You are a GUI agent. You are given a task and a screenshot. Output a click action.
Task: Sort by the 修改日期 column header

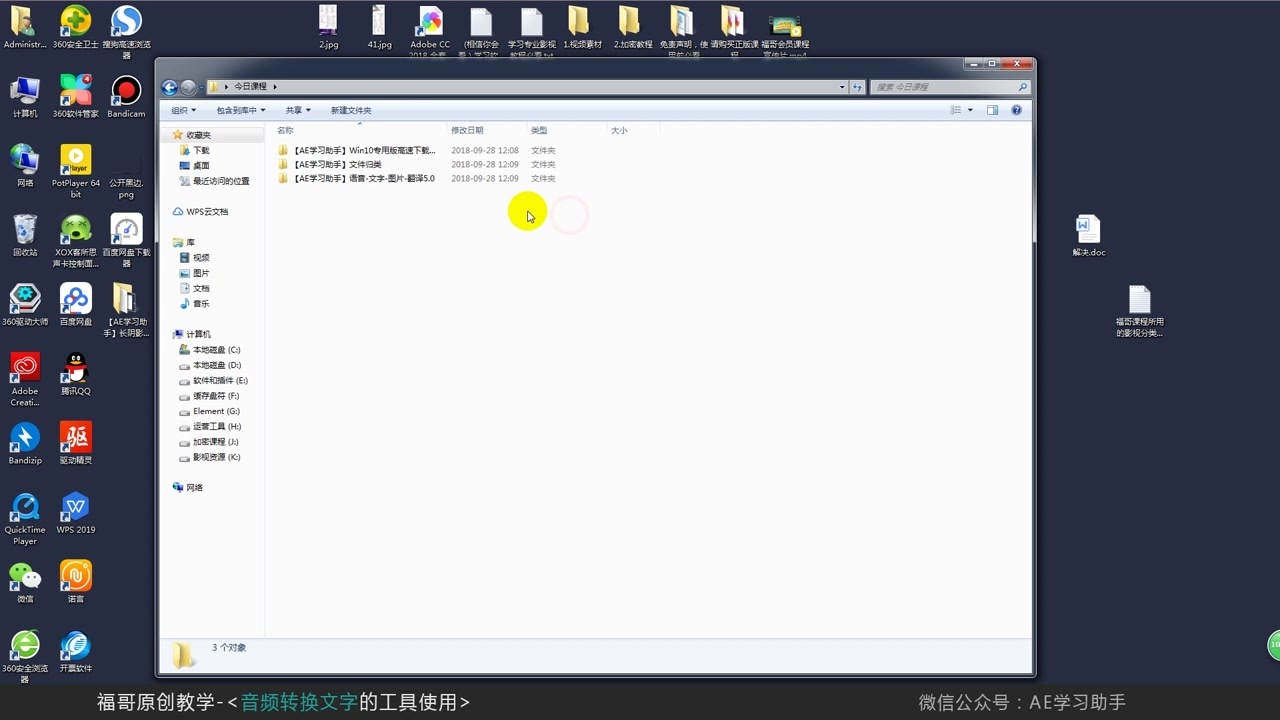(x=486, y=130)
